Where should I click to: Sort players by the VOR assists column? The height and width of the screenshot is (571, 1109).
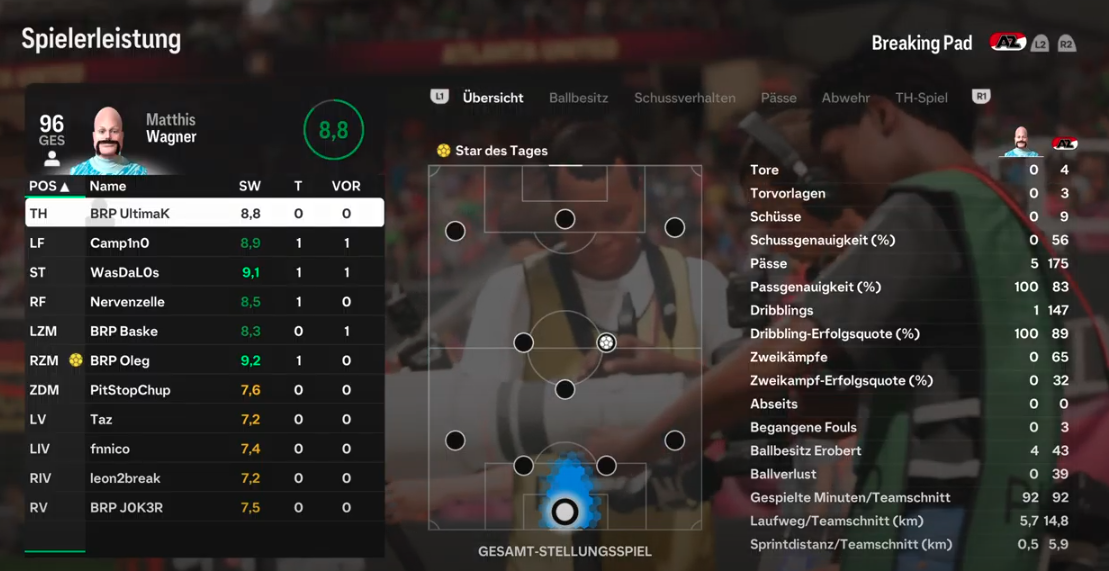tap(346, 186)
